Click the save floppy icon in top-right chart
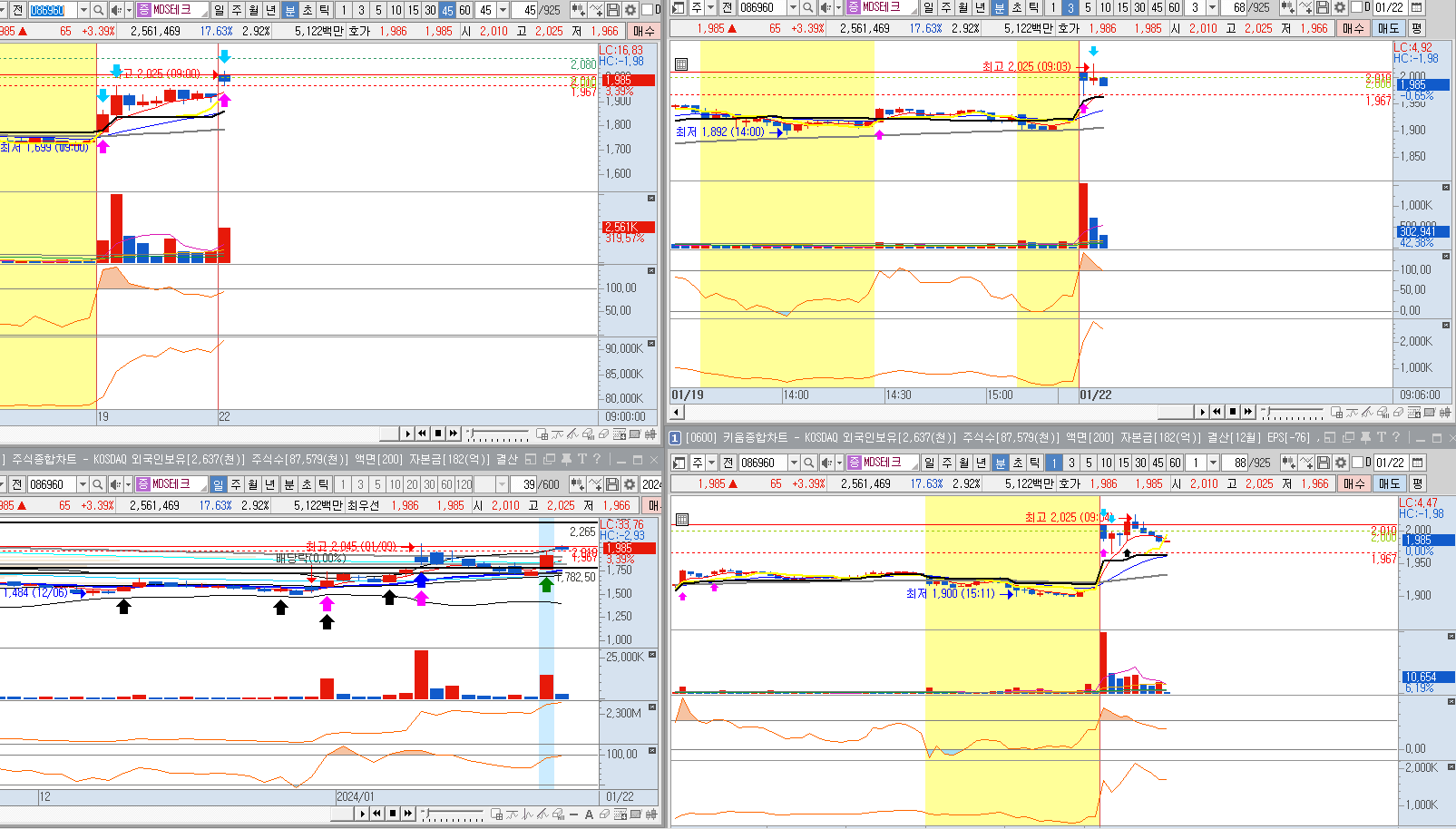1456x829 pixels. pos(1322,7)
